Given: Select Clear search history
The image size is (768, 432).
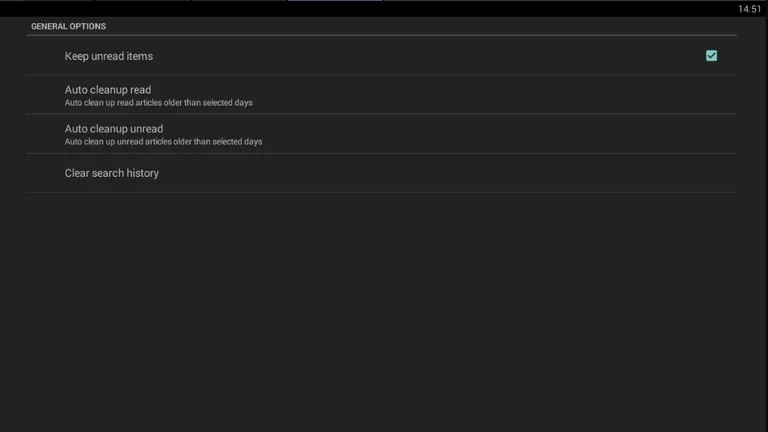Looking at the screenshot, I should [x=112, y=173].
